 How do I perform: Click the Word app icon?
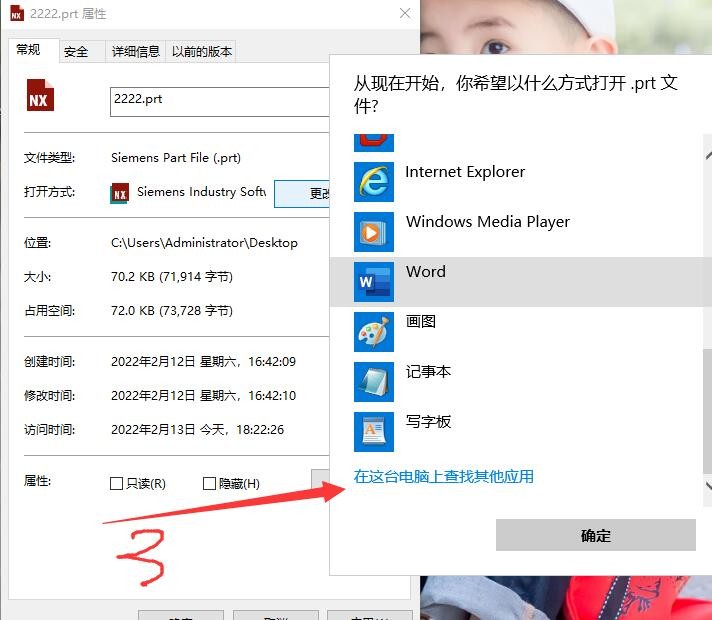point(374,281)
